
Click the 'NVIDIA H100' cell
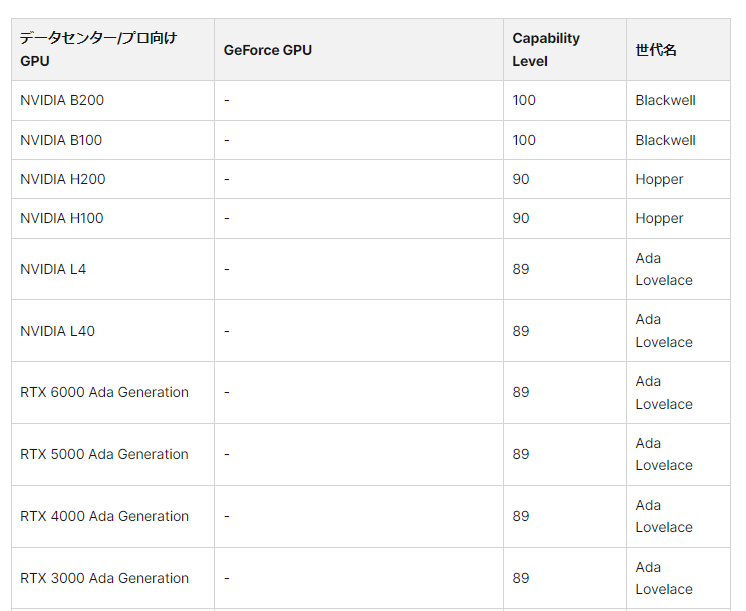tap(113, 218)
